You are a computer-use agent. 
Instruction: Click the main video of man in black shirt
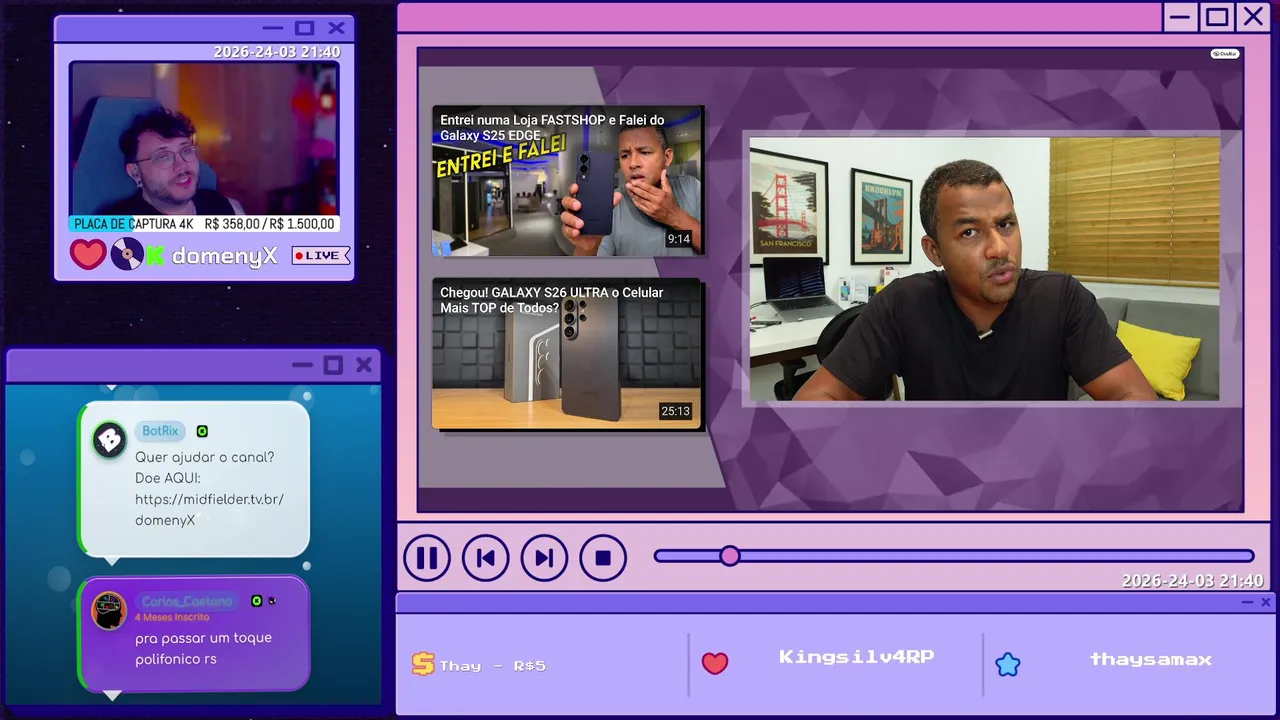coord(984,270)
